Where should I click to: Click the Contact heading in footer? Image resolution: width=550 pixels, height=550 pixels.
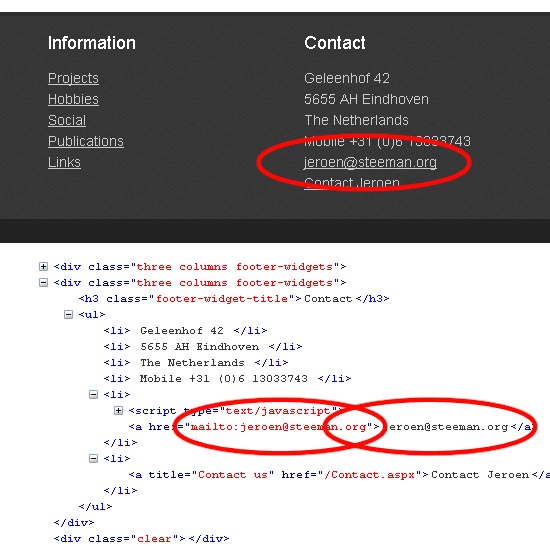point(335,43)
